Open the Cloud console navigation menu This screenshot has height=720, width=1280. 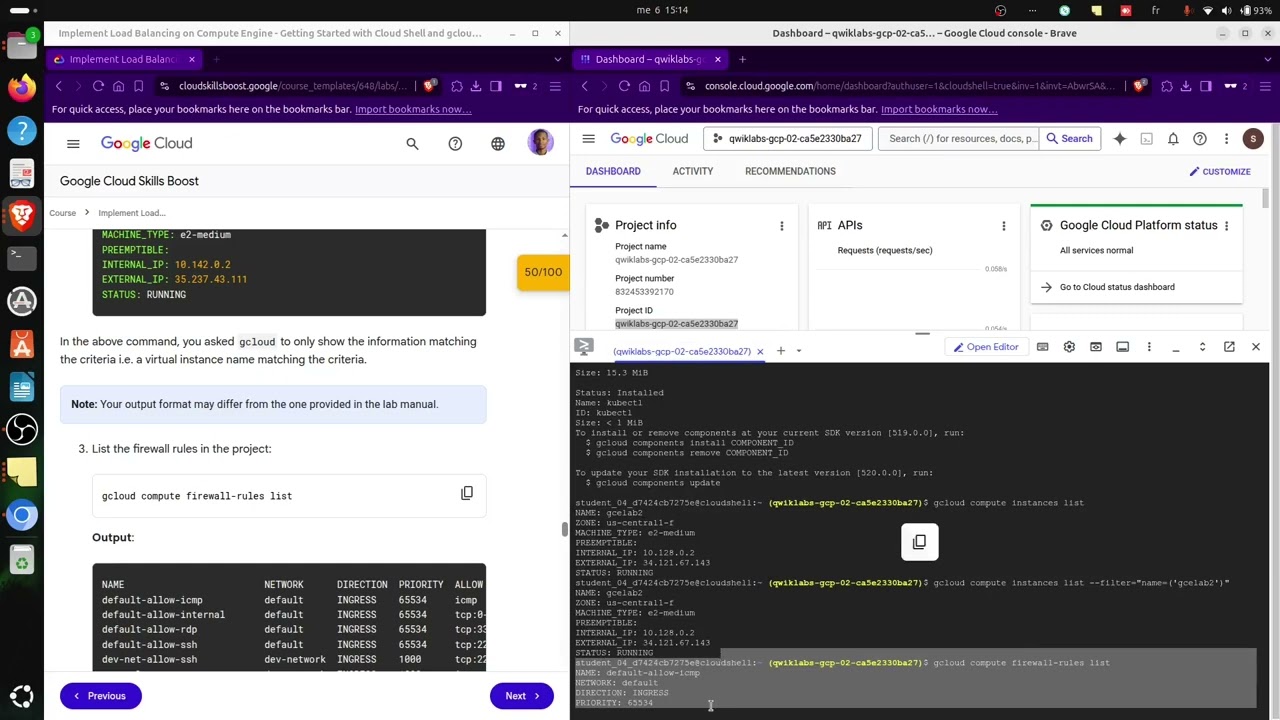[x=588, y=139]
